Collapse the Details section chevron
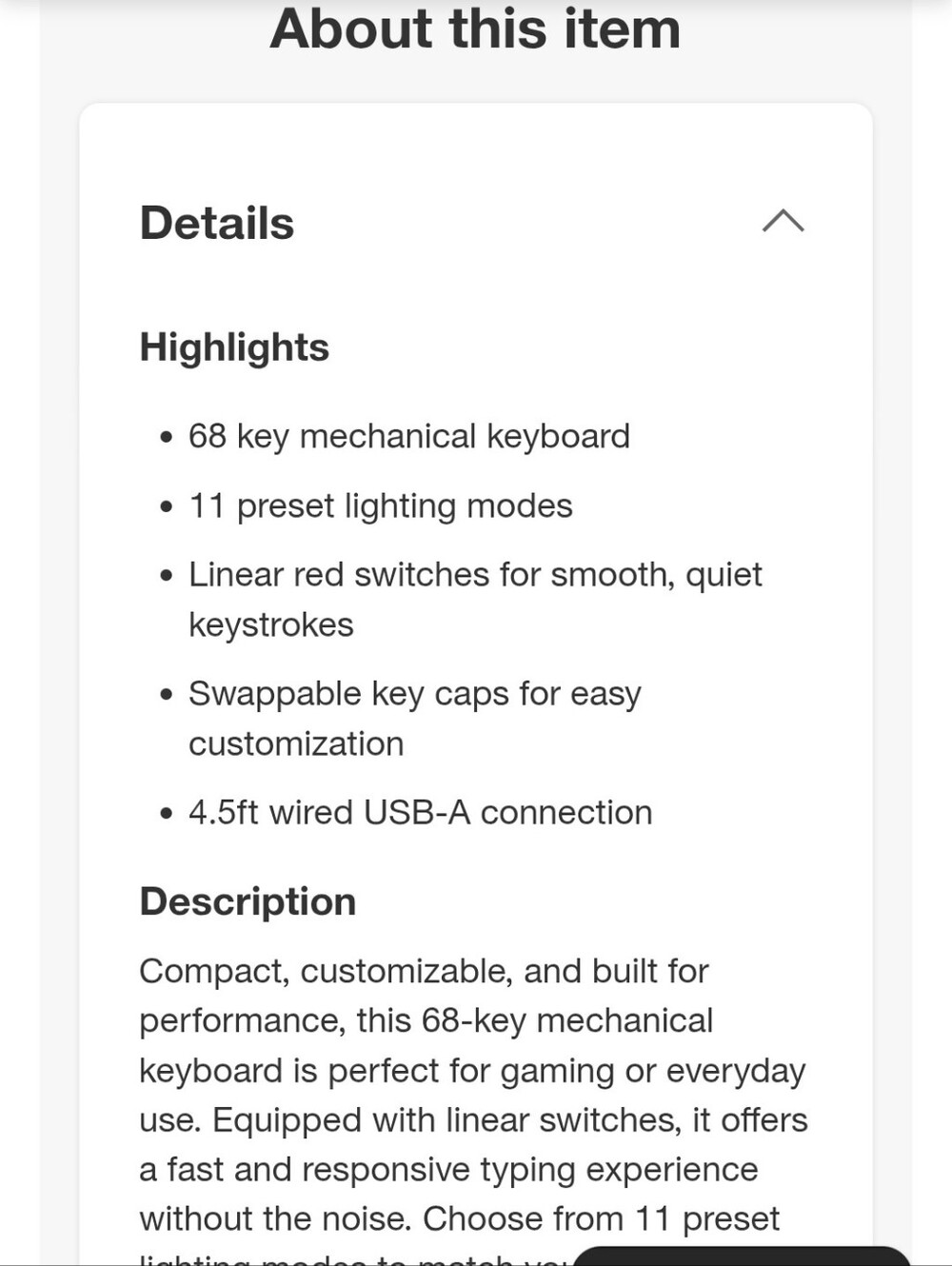Viewport: 952px width, 1266px height. click(x=783, y=221)
